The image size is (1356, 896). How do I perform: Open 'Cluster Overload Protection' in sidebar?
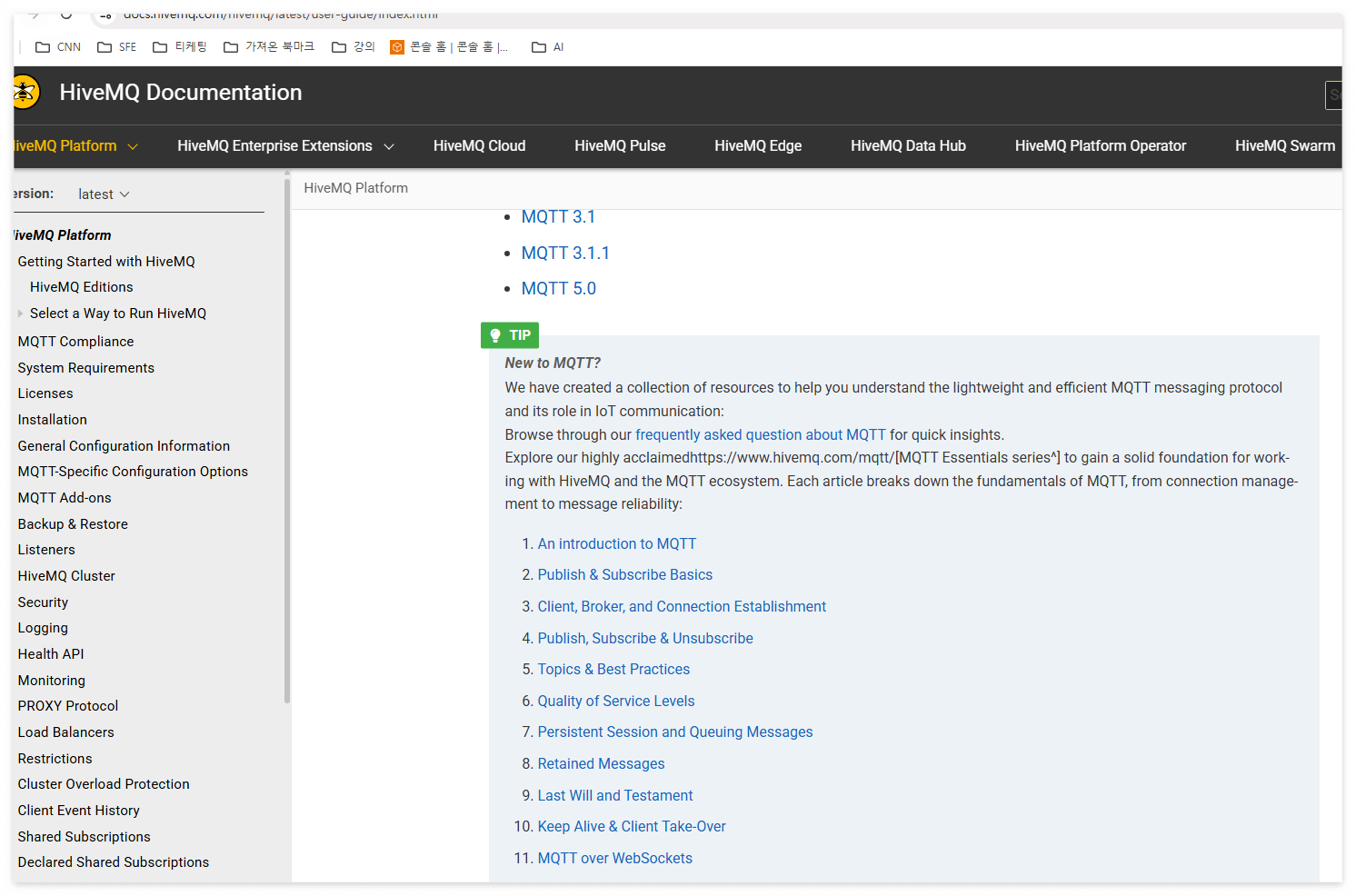(104, 784)
